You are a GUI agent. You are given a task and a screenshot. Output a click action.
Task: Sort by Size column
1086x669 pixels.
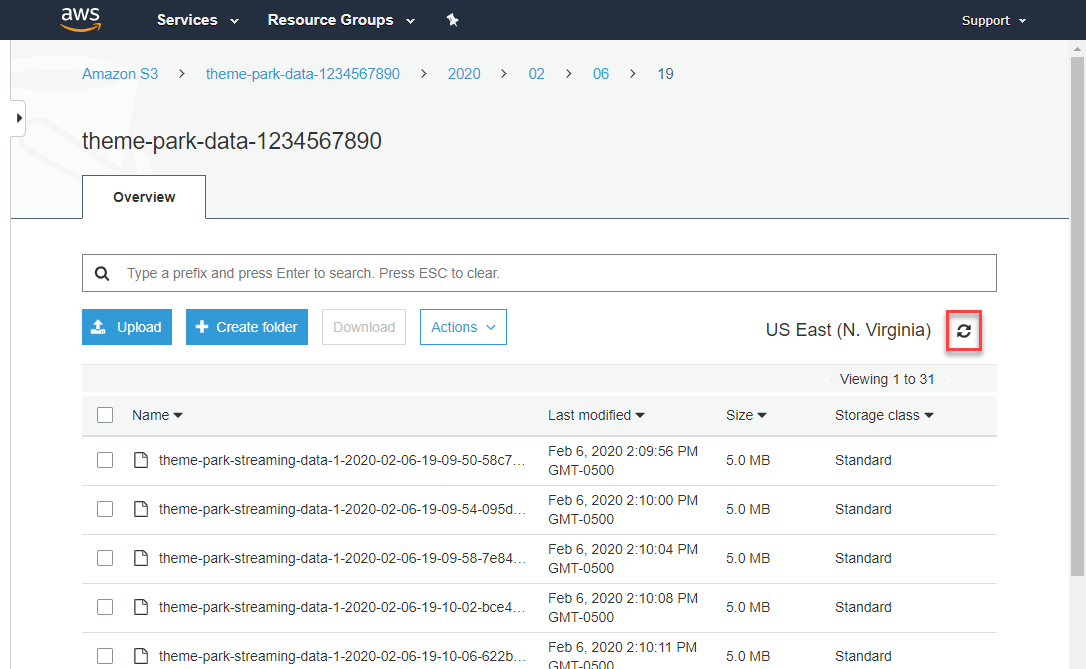coord(746,415)
